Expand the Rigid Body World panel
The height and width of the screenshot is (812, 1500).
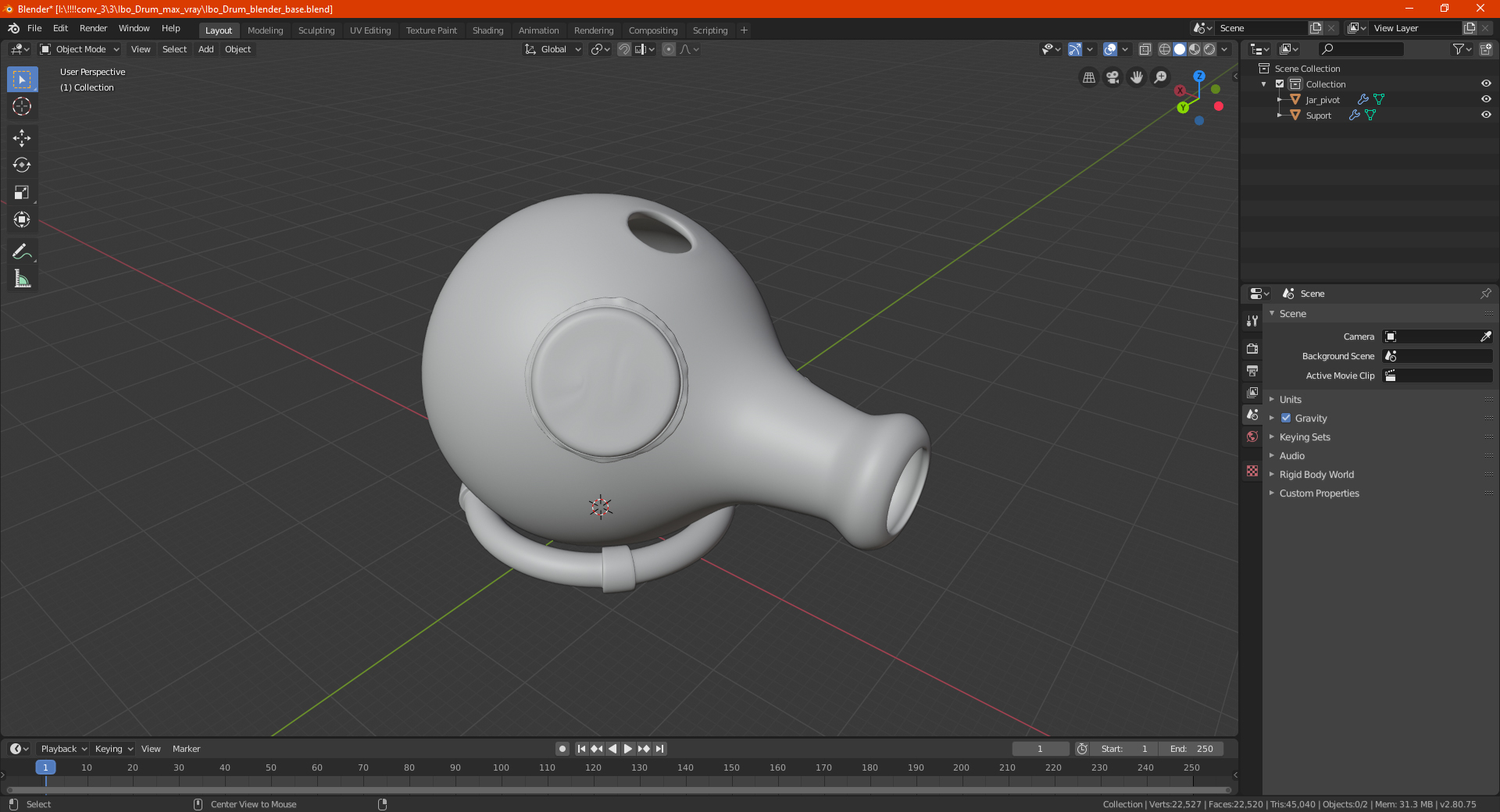[x=1317, y=475]
